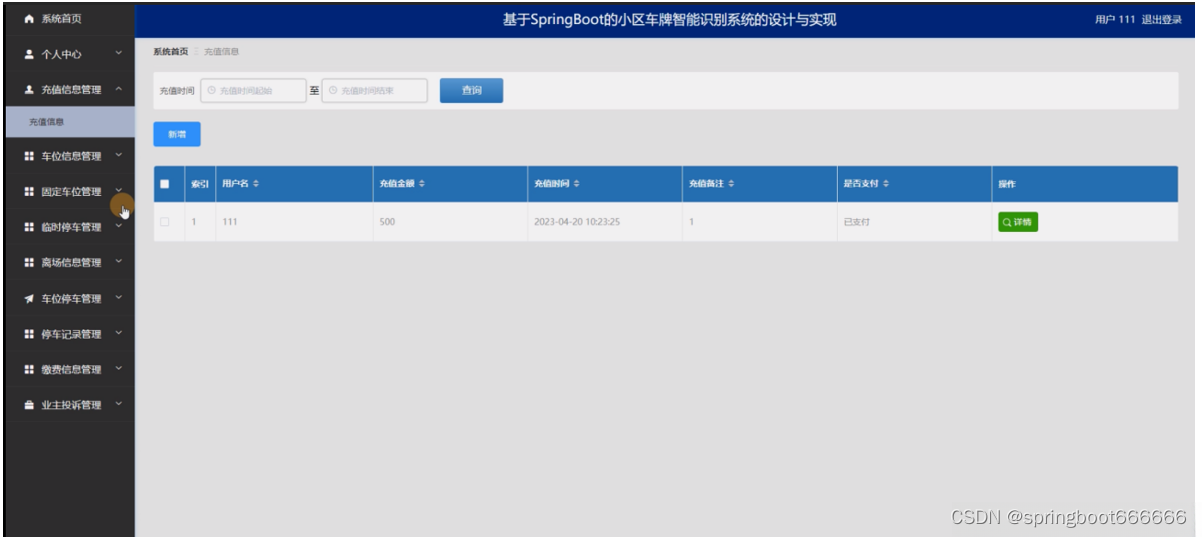The image size is (1202, 537).
Task: Expand the 停车记录管理 menu chevron
Action: [119, 334]
